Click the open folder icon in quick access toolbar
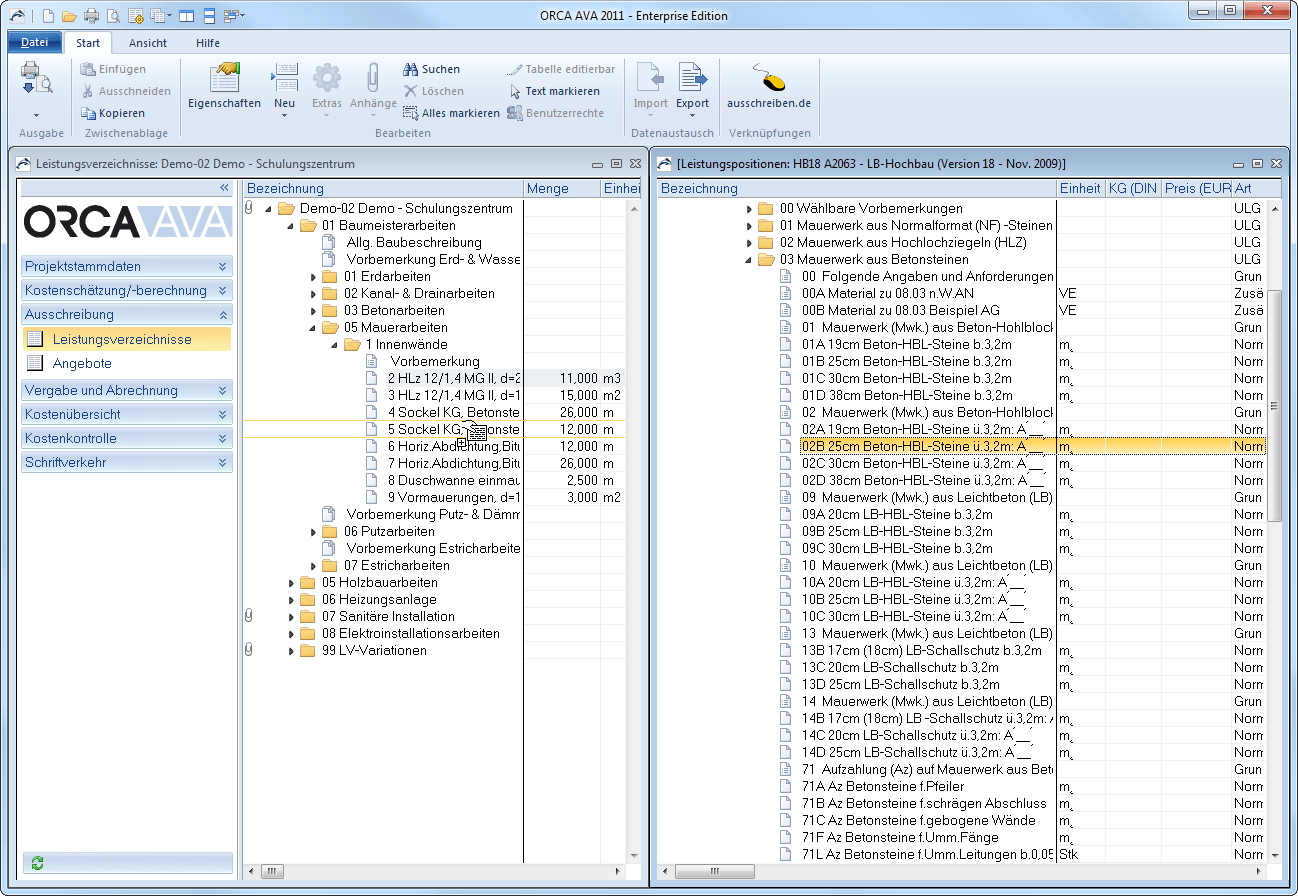The height and width of the screenshot is (896, 1298). 69,16
